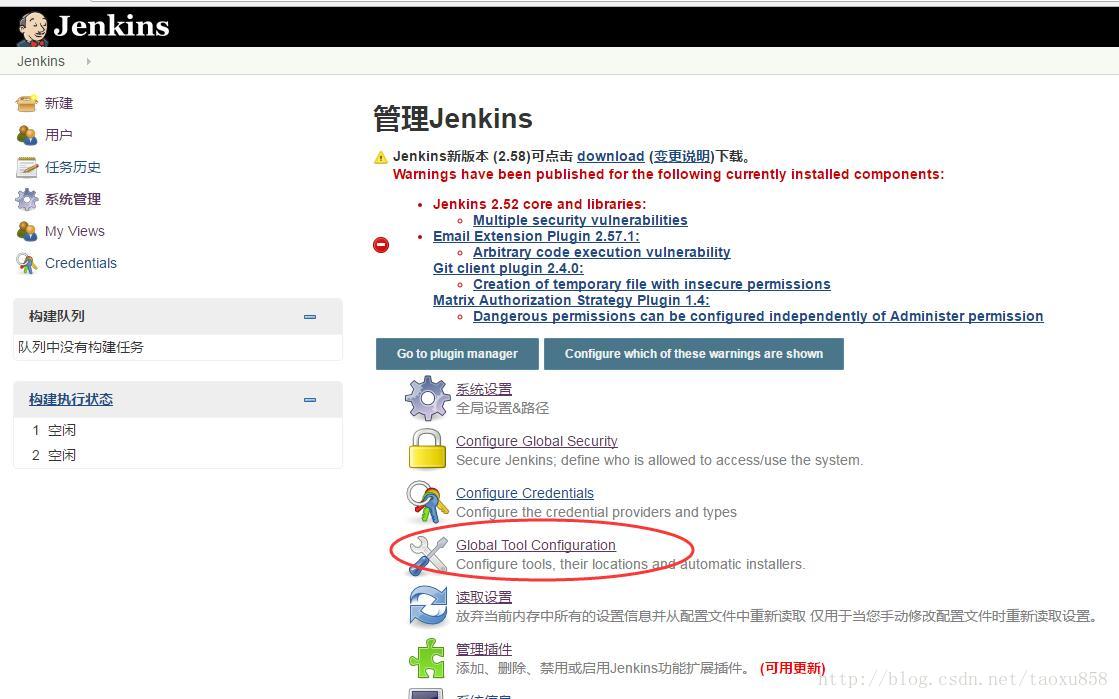Screen dimensions: 1119x699
Task: Click the red (可用更新) text
Action: [x=792, y=668]
